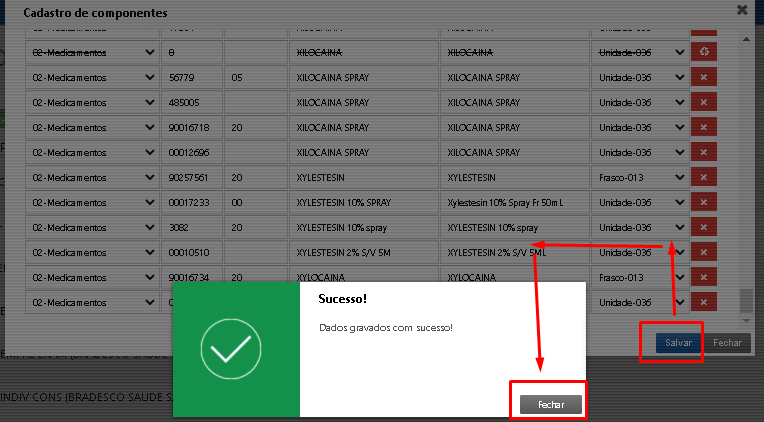Remove the row with code 3082

(x=704, y=228)
